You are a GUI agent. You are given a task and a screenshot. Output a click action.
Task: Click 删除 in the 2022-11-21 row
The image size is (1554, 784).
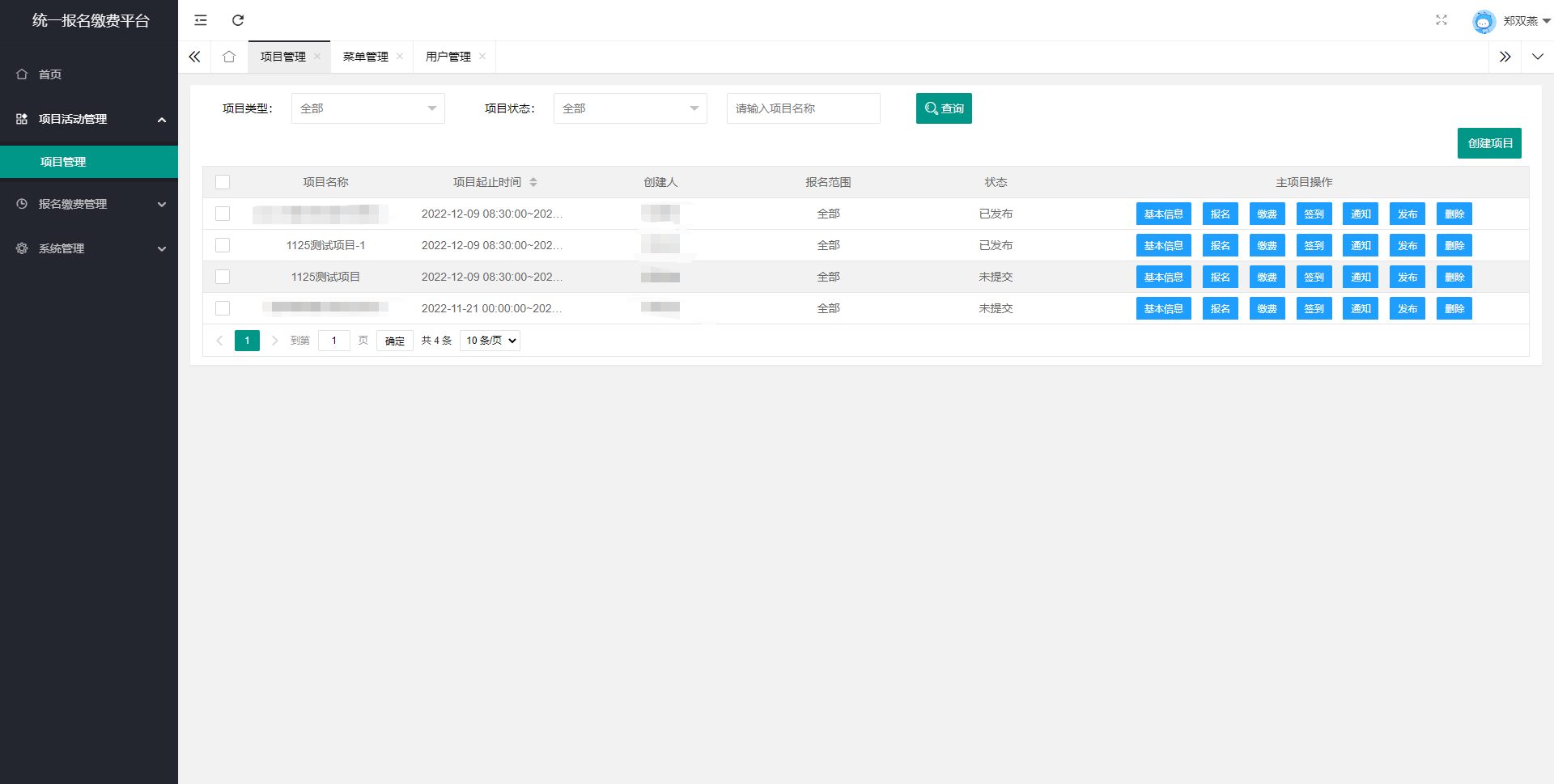1454,309
